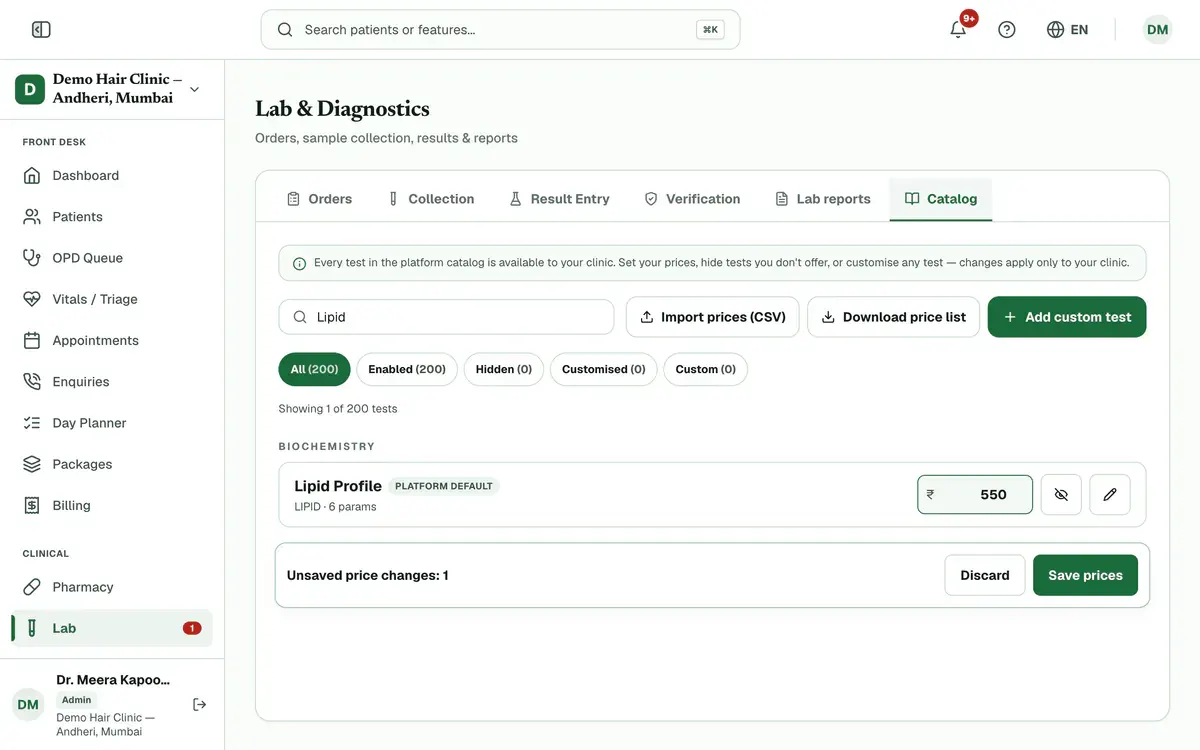Viewport: 1200px width, 750px height.
Task: Click the Admin role badge
Action: [77, 700]
